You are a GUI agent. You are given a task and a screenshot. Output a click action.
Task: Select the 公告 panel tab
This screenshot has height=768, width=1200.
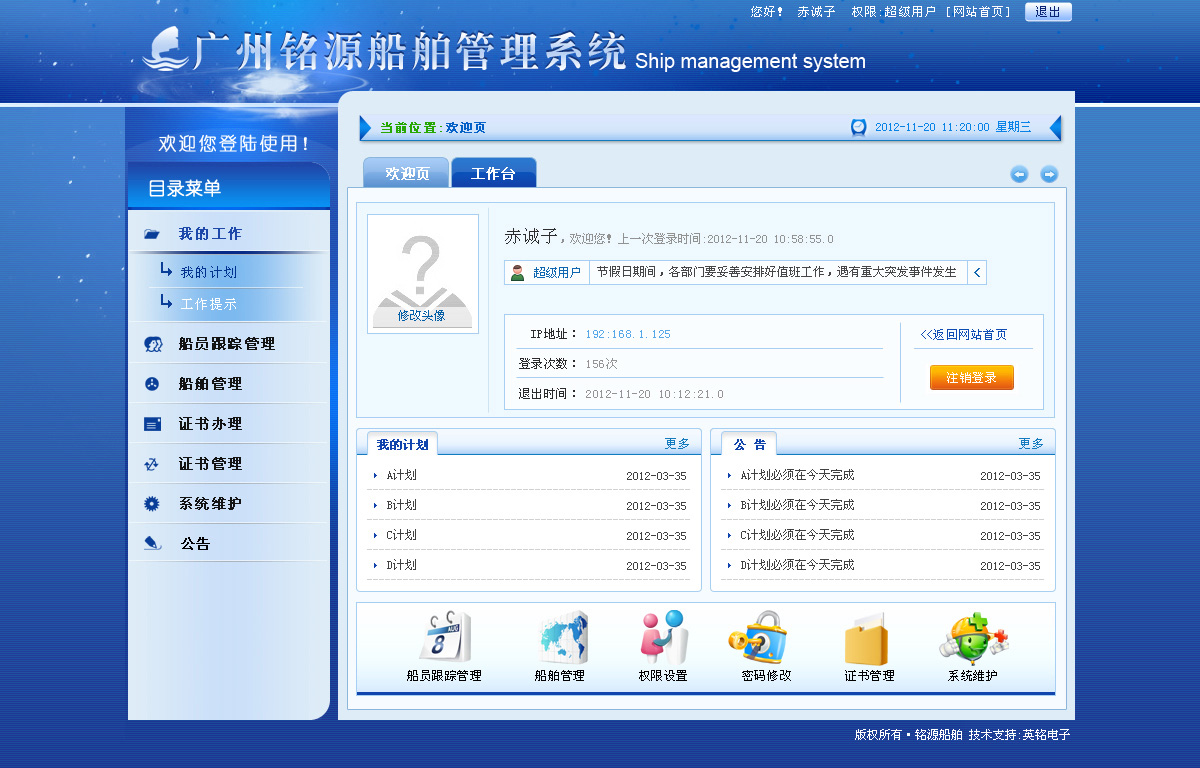pos(749,444)
